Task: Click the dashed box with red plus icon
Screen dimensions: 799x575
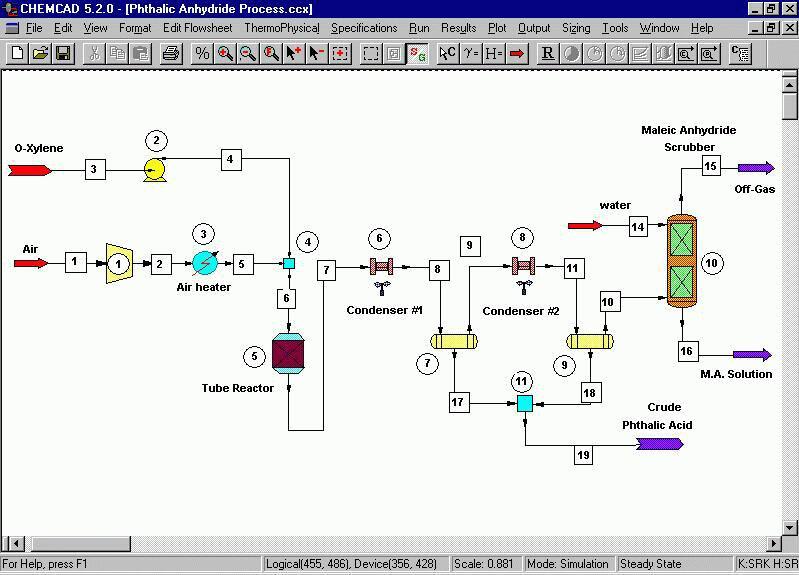Action: point(340,53)
